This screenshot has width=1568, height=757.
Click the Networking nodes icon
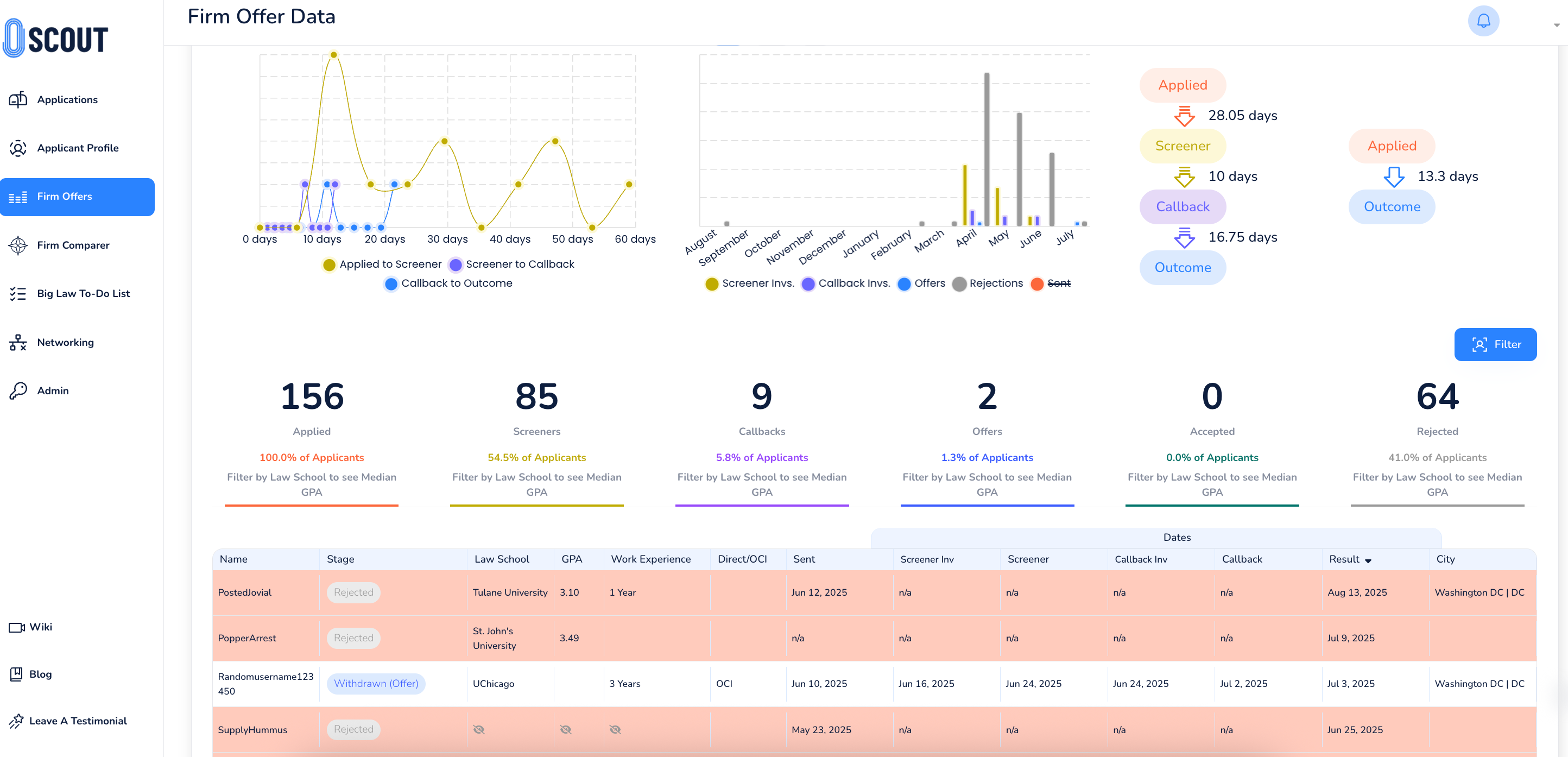pos(18,342)
